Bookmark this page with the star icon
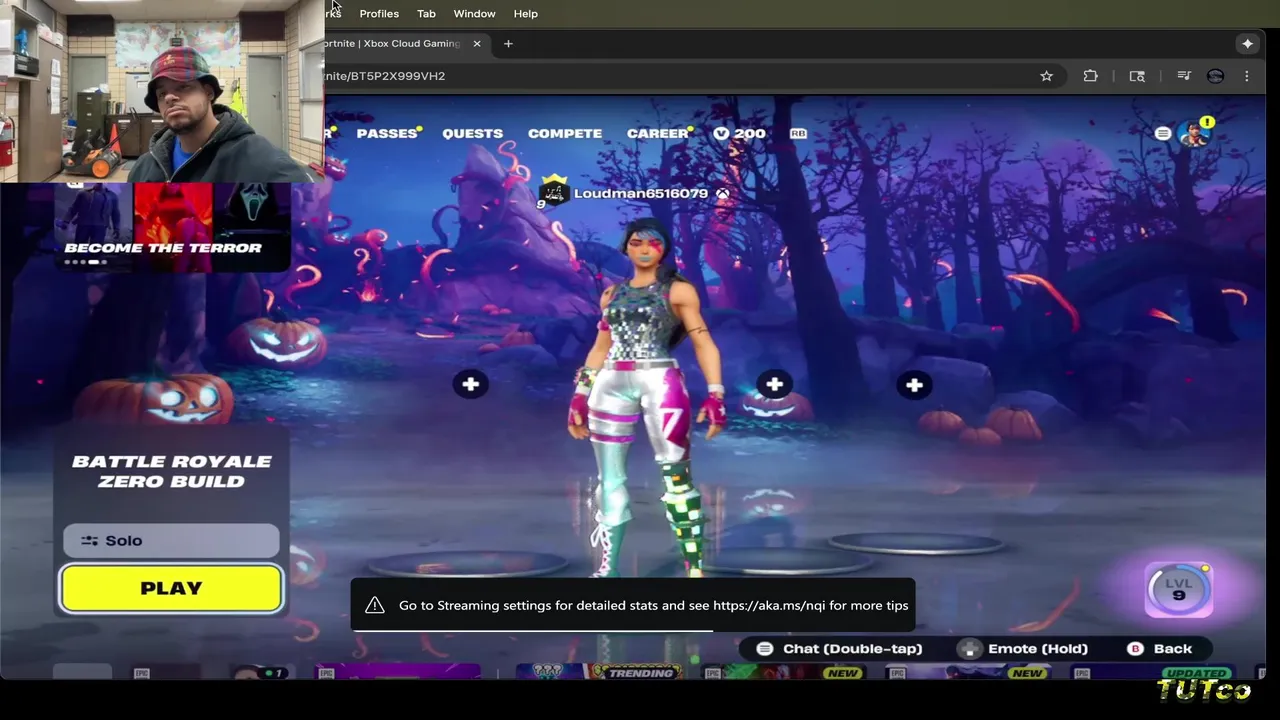Screen dimensions: 1280x720 [x=1046, y=76]
